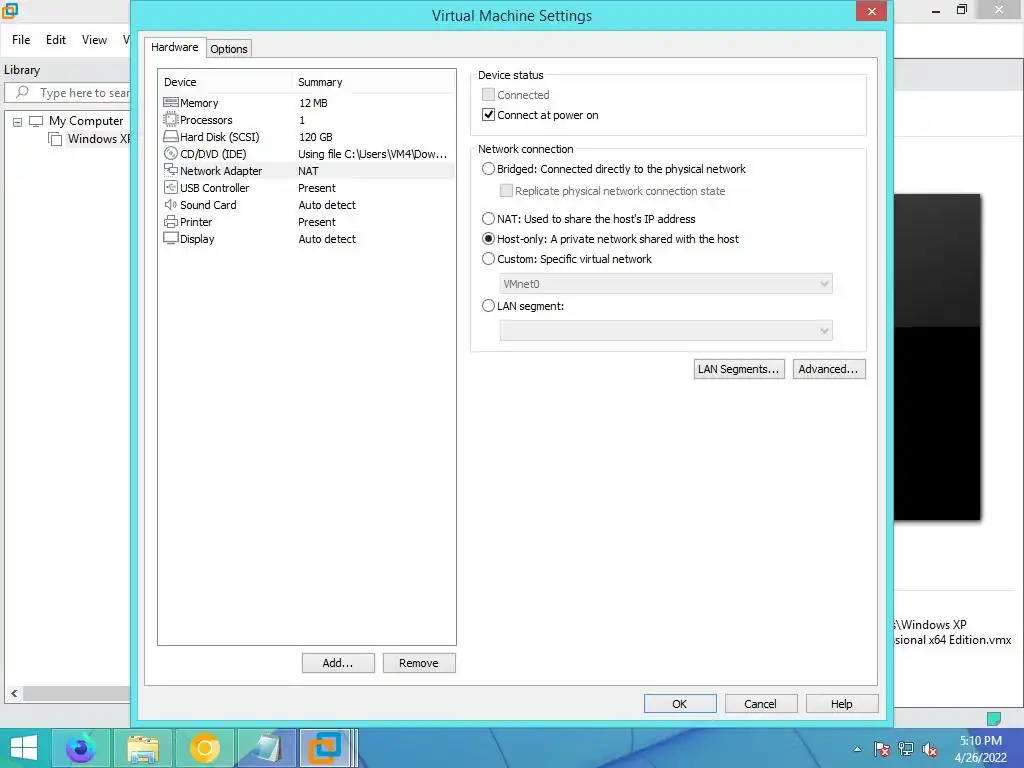
Task: Open the Windows Start button
Action: pyautogui.click(x=24, y=748)
